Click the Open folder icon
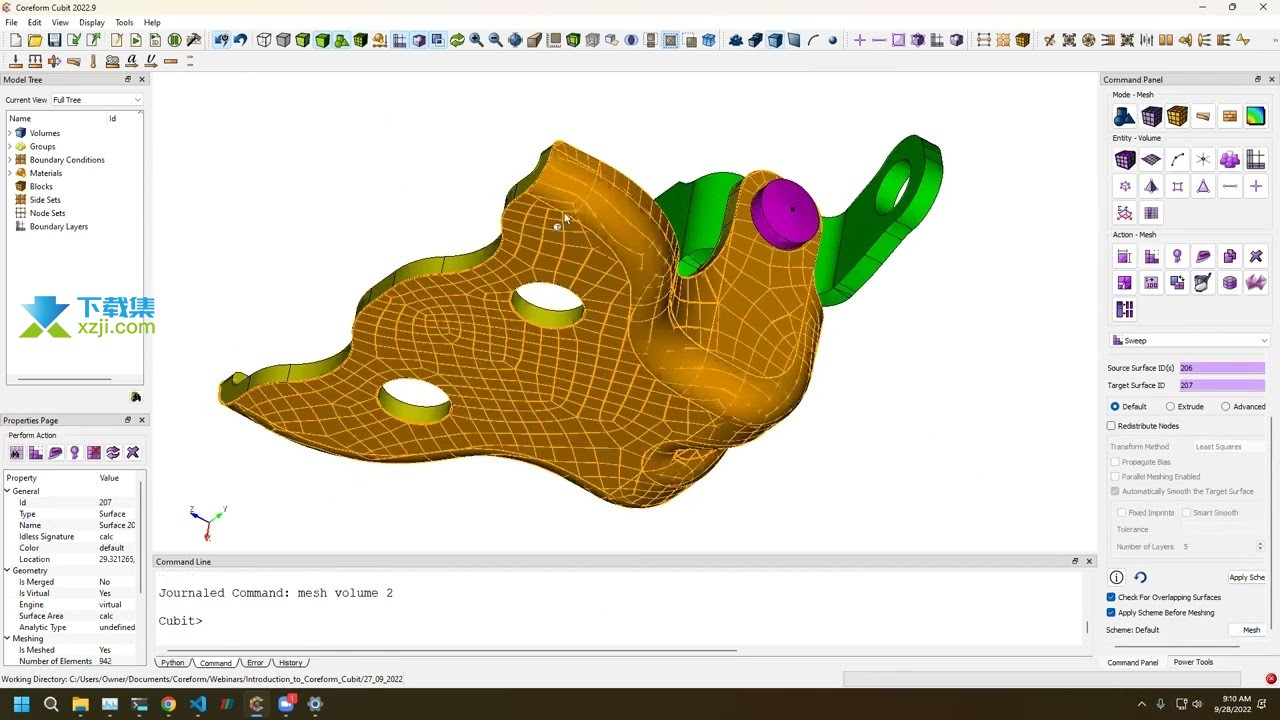 (35, 40)
